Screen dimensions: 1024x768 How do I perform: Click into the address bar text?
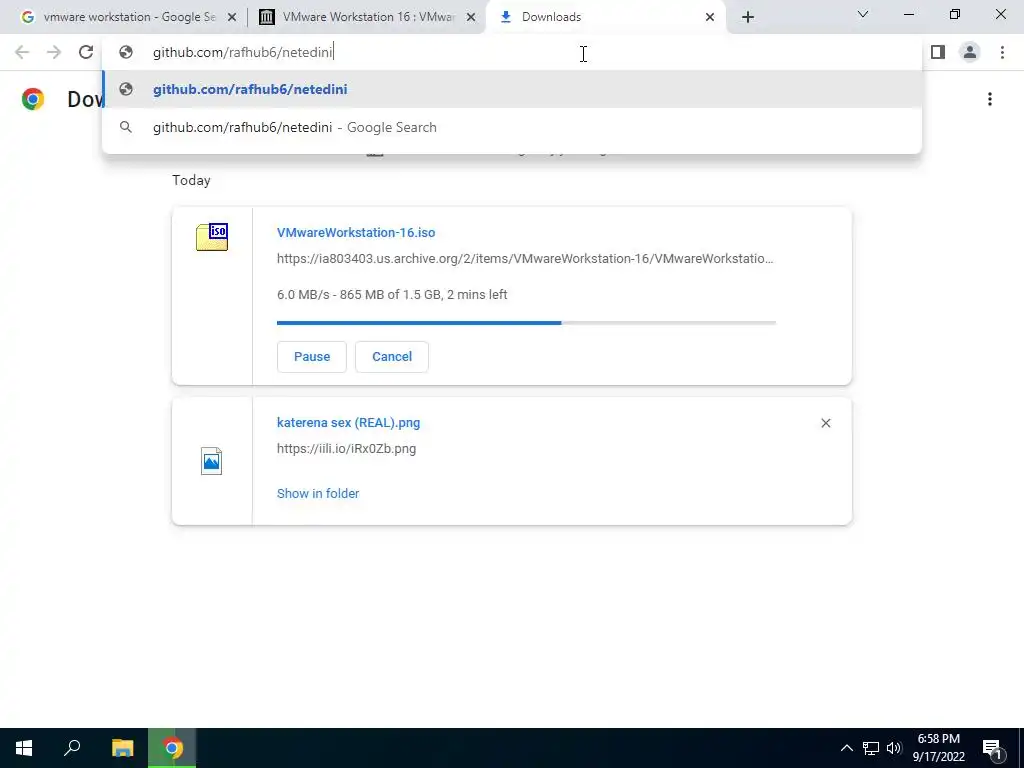[x=243, y=52]
